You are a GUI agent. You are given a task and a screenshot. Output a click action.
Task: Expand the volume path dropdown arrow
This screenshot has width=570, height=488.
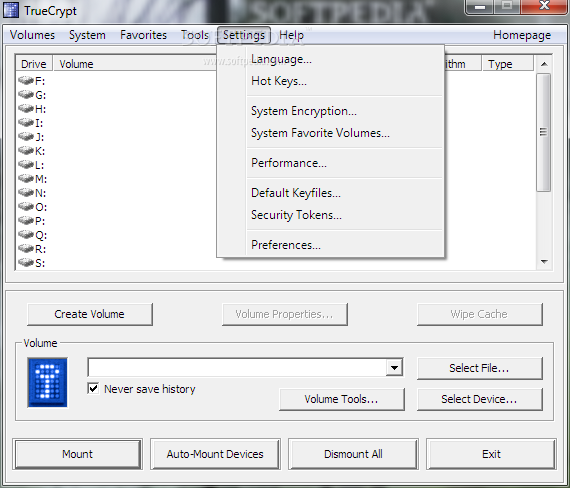394,368
